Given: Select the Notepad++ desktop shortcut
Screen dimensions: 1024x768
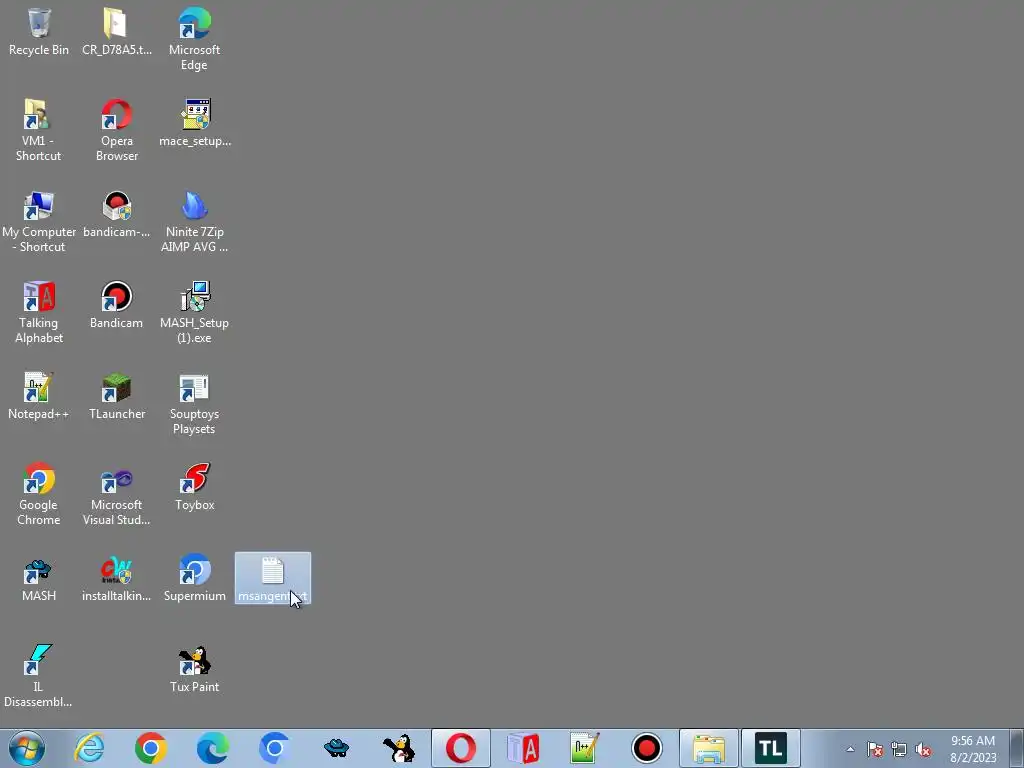Looking at the screenshot, I should (39, 396).
